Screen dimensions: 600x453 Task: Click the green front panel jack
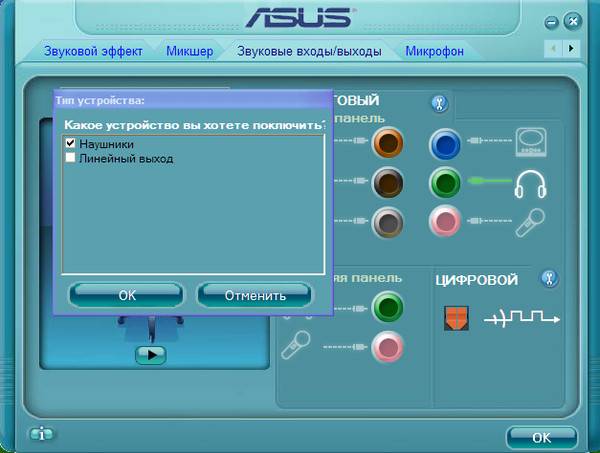(388, 307)
